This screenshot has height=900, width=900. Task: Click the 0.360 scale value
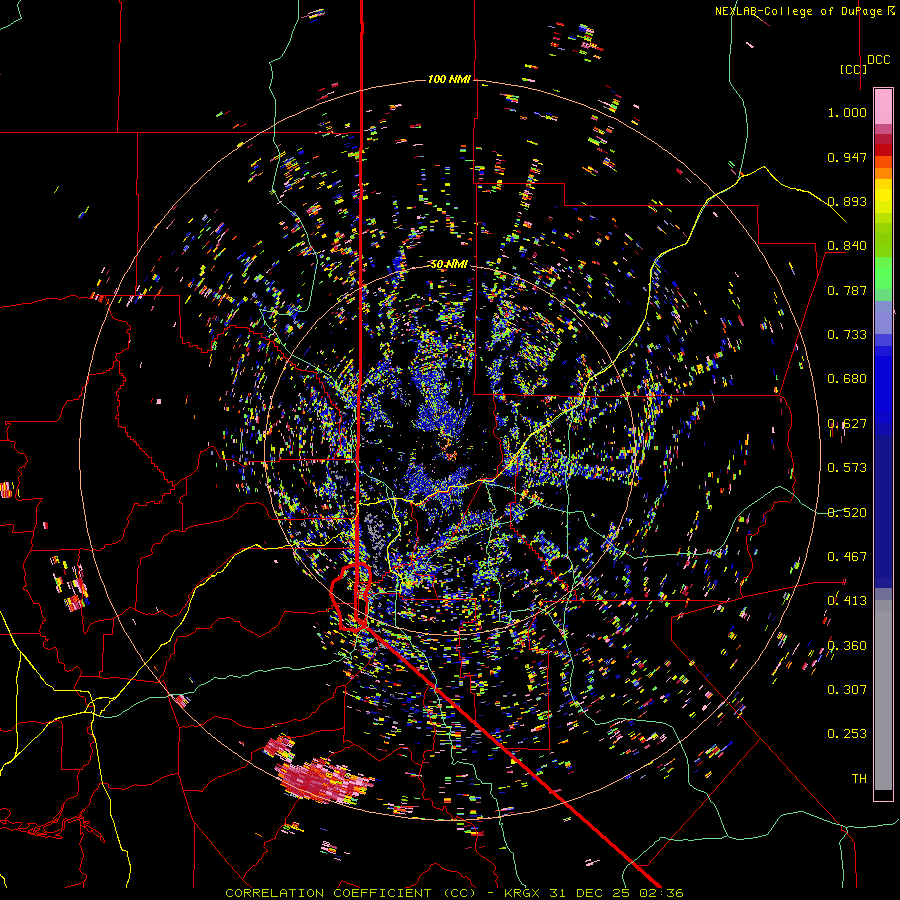[x=847, y=646]
